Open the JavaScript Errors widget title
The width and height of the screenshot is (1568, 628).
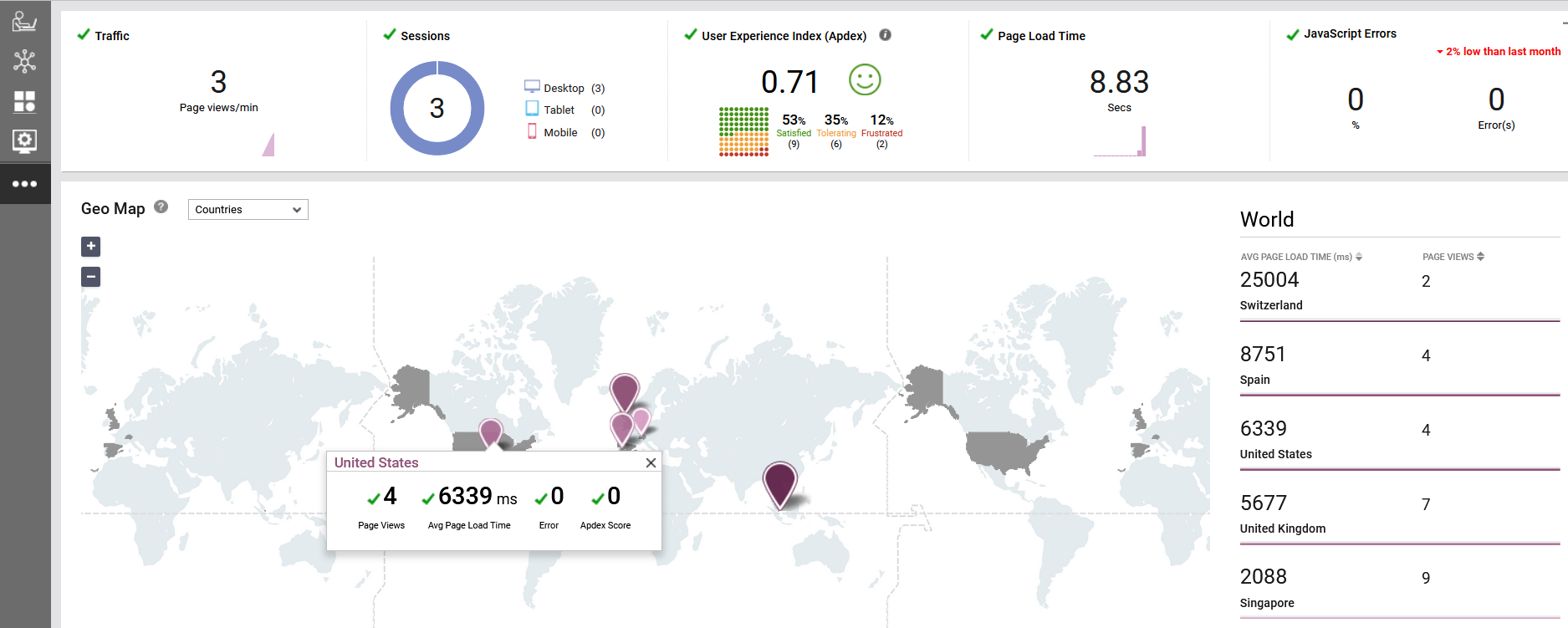click(x=1350, y=33)
